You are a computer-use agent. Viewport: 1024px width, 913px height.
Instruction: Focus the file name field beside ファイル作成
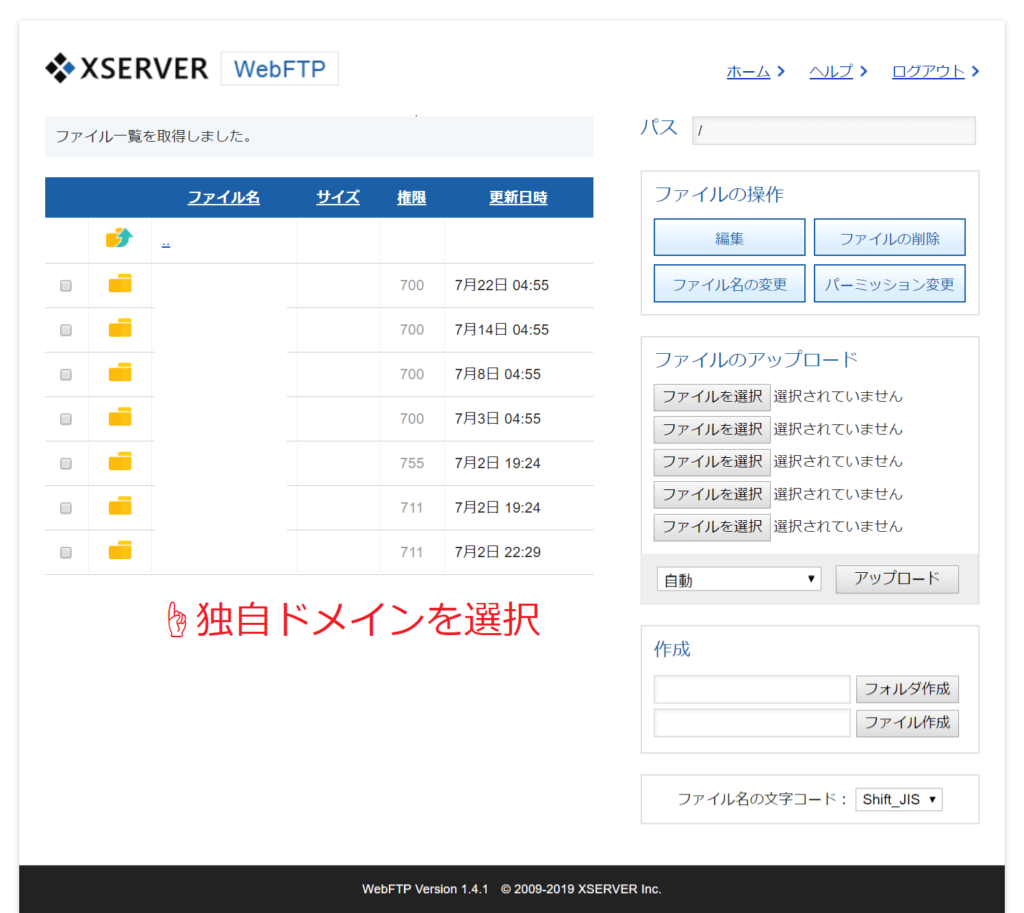click(752, 723)
